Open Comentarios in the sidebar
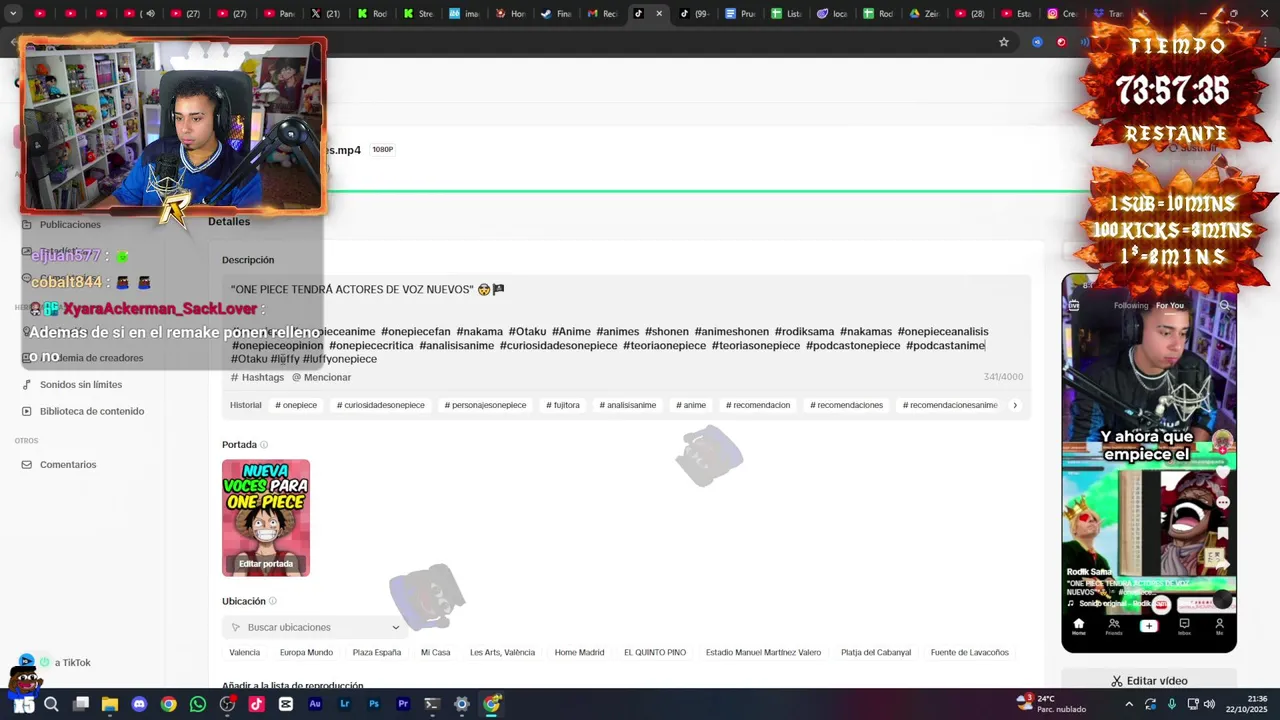The width and height of the screenshot is (1280, 720). click(68, 465)
